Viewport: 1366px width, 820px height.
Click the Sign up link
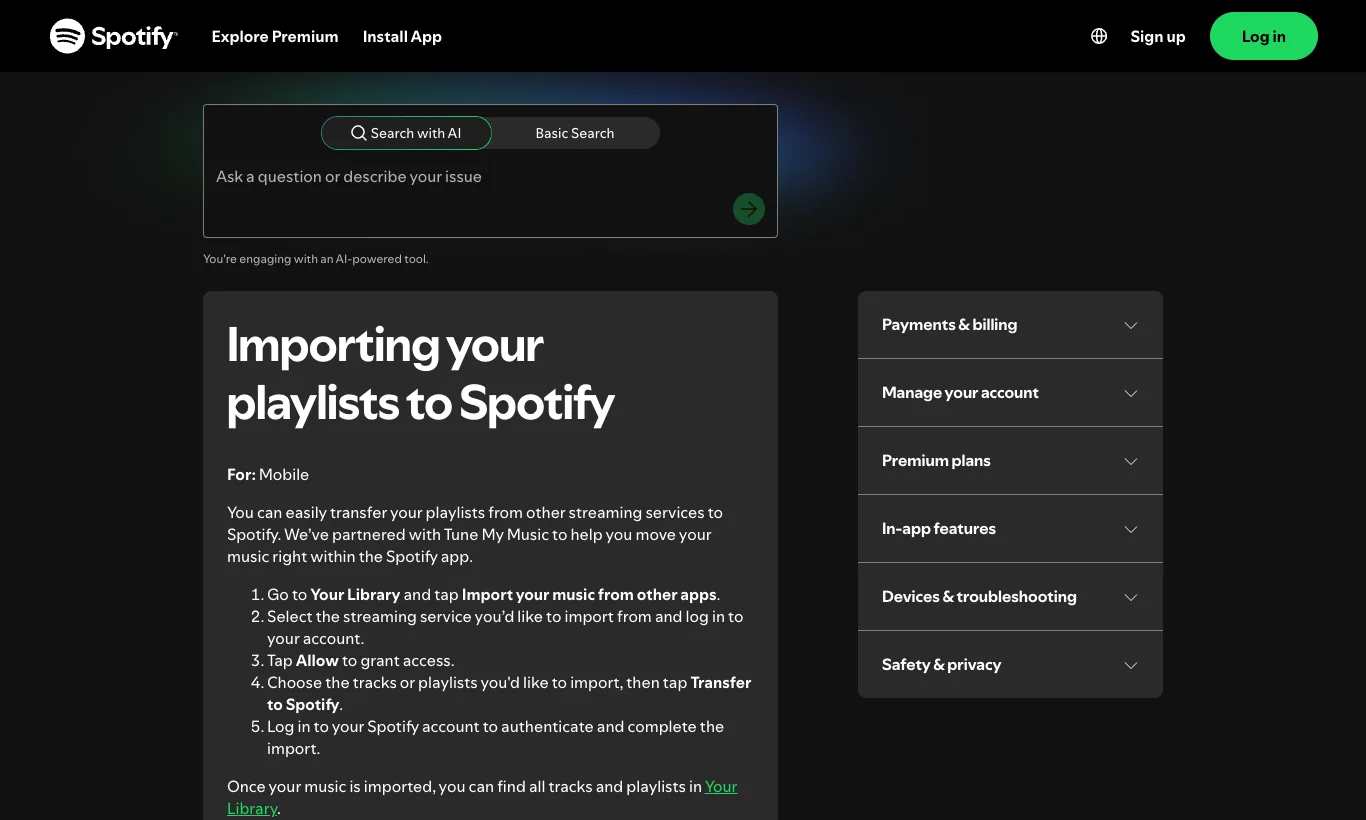(x=1158, y=36)
